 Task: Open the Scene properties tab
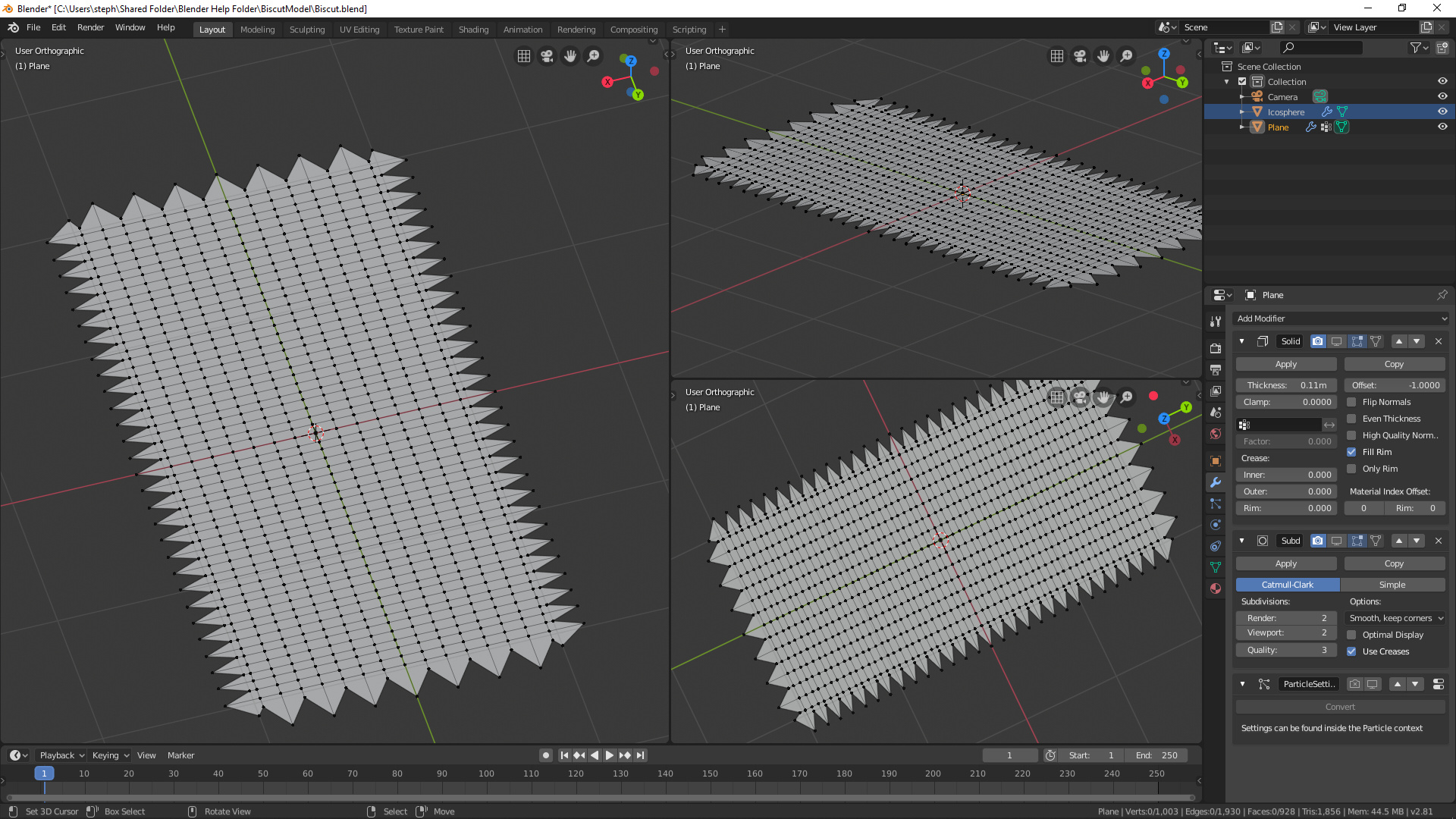click(1216, 413)
